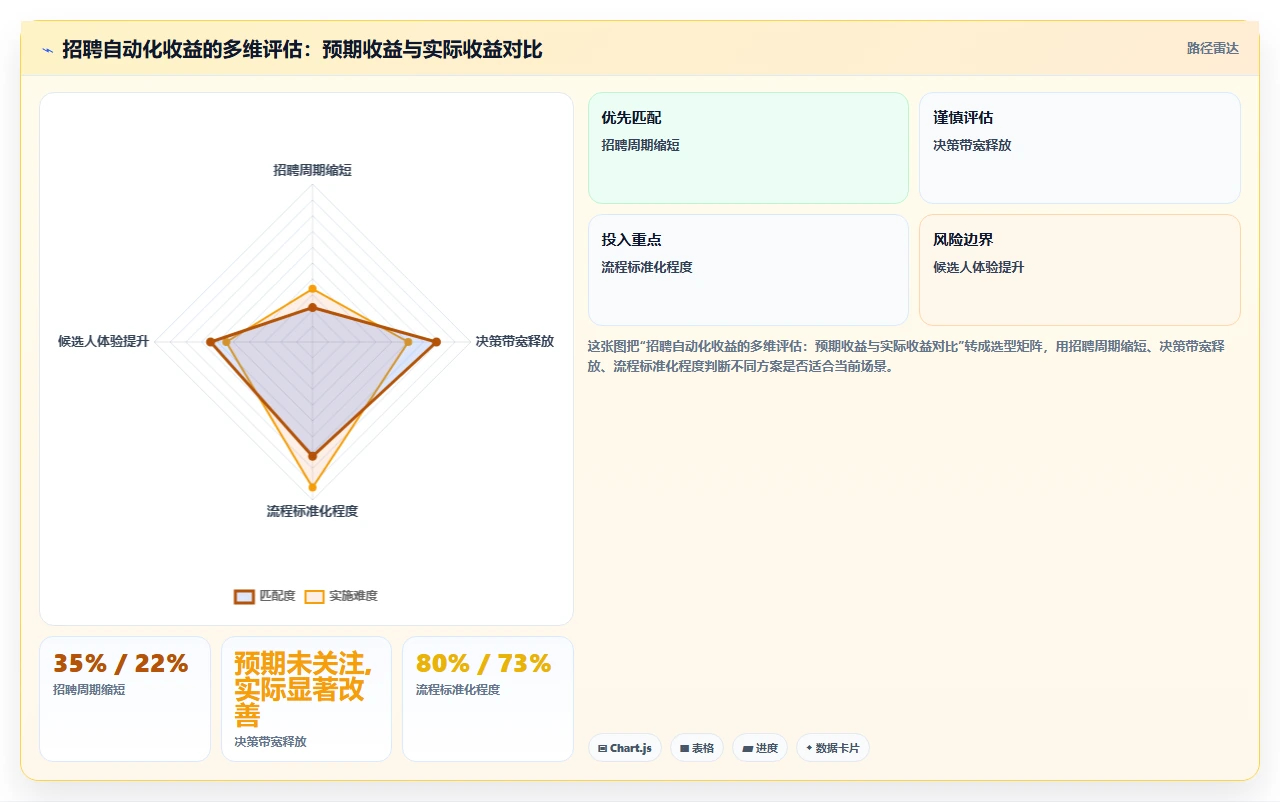The height and width of the screenshot is (802, 1280).
Task: Toggle the 实施难度 legend swatch
Action: point(314,596)
